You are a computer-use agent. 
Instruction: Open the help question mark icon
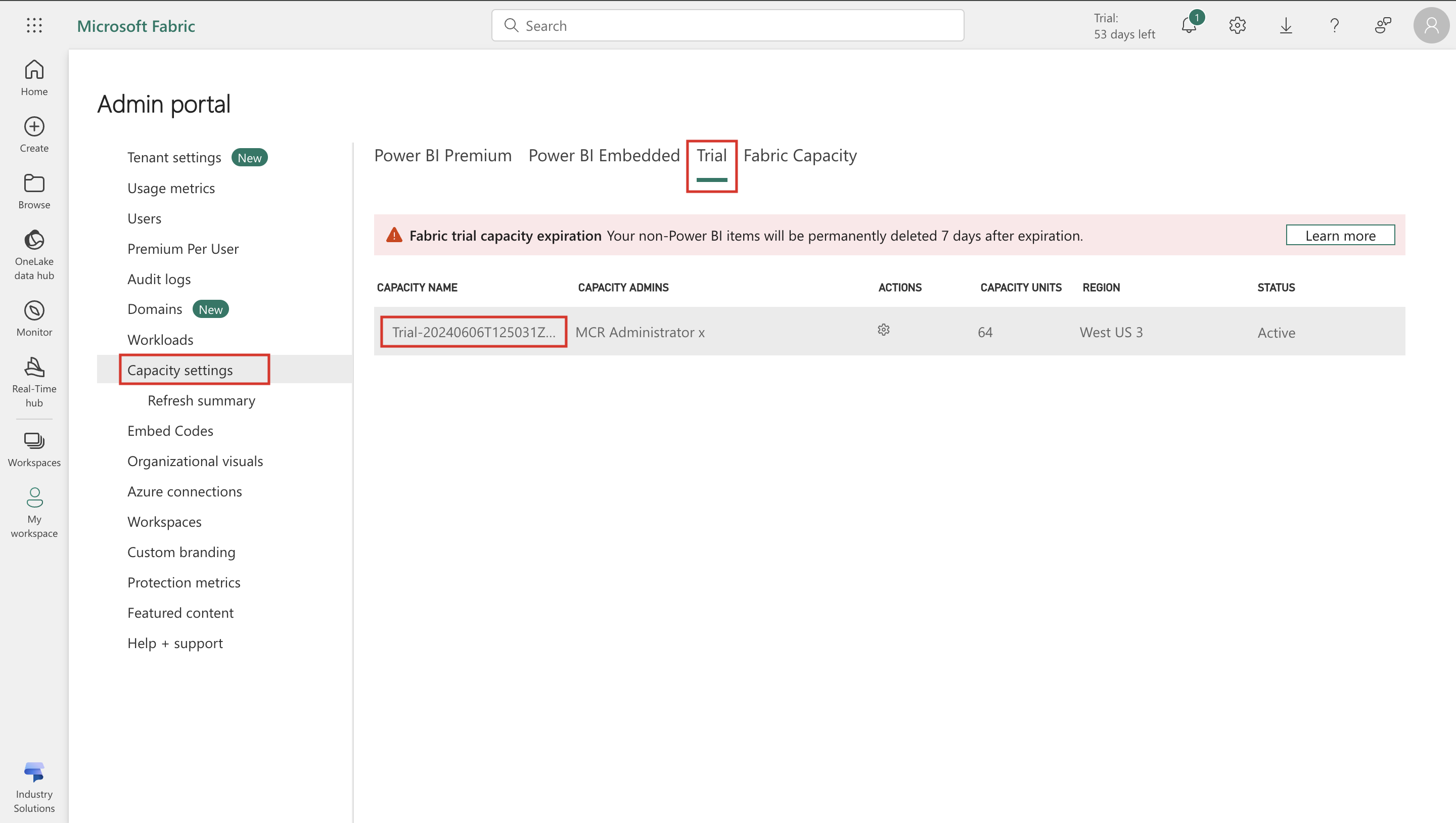point(1335,25)
